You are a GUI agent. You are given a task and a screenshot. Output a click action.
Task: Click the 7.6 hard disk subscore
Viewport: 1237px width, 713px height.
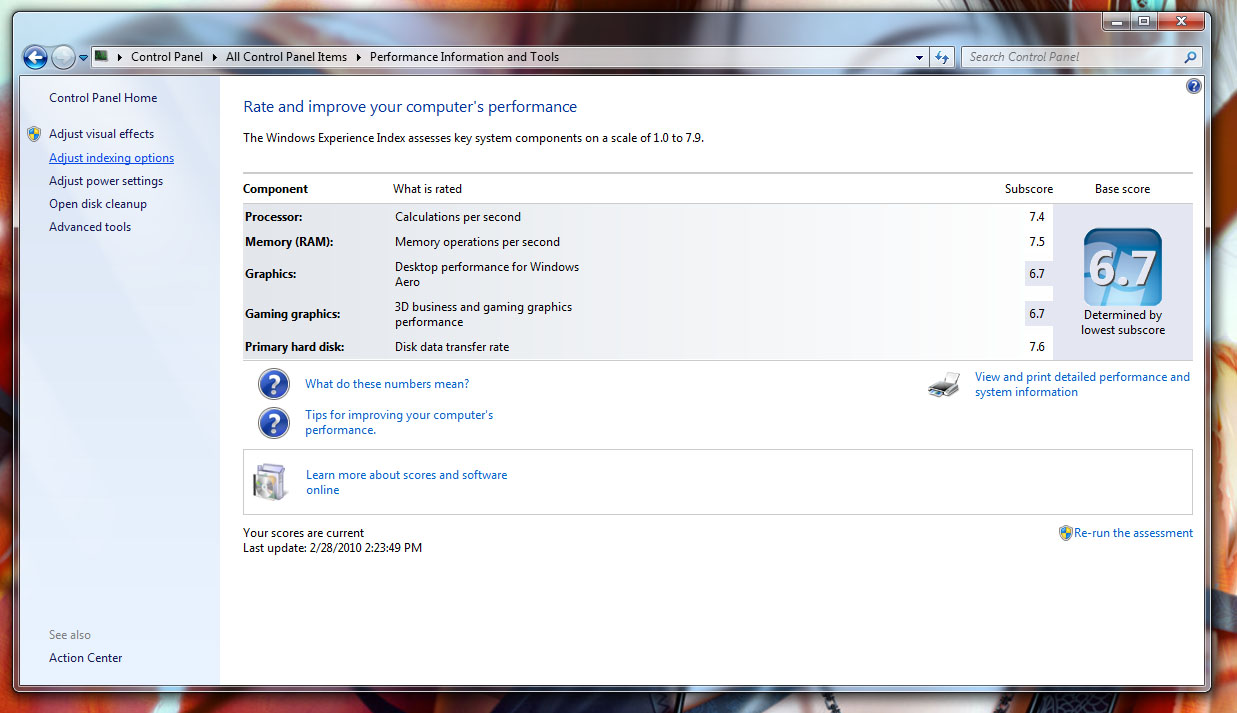(x=1036, y=347)
